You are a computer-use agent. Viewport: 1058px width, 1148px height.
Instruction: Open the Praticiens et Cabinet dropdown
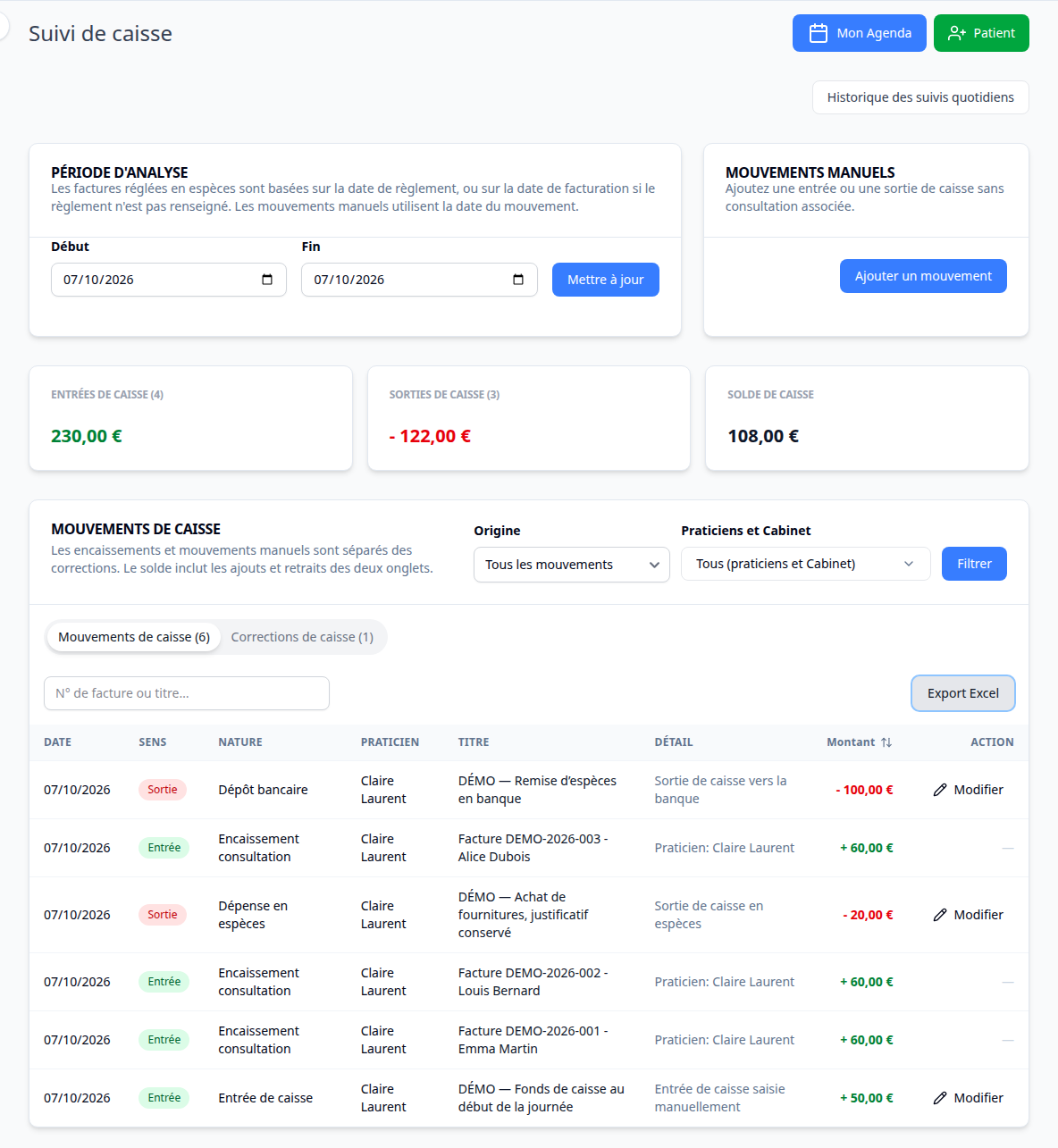point(806,564)
